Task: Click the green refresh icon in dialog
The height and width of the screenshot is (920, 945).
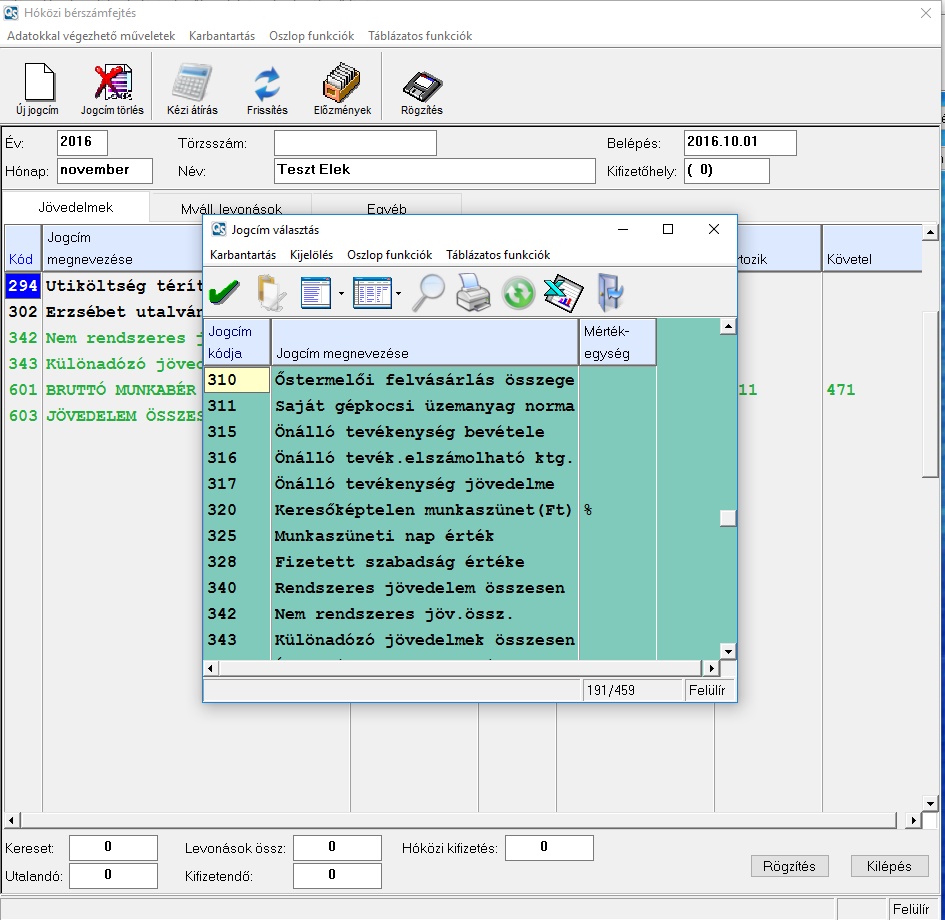Action: coord(518,293)
